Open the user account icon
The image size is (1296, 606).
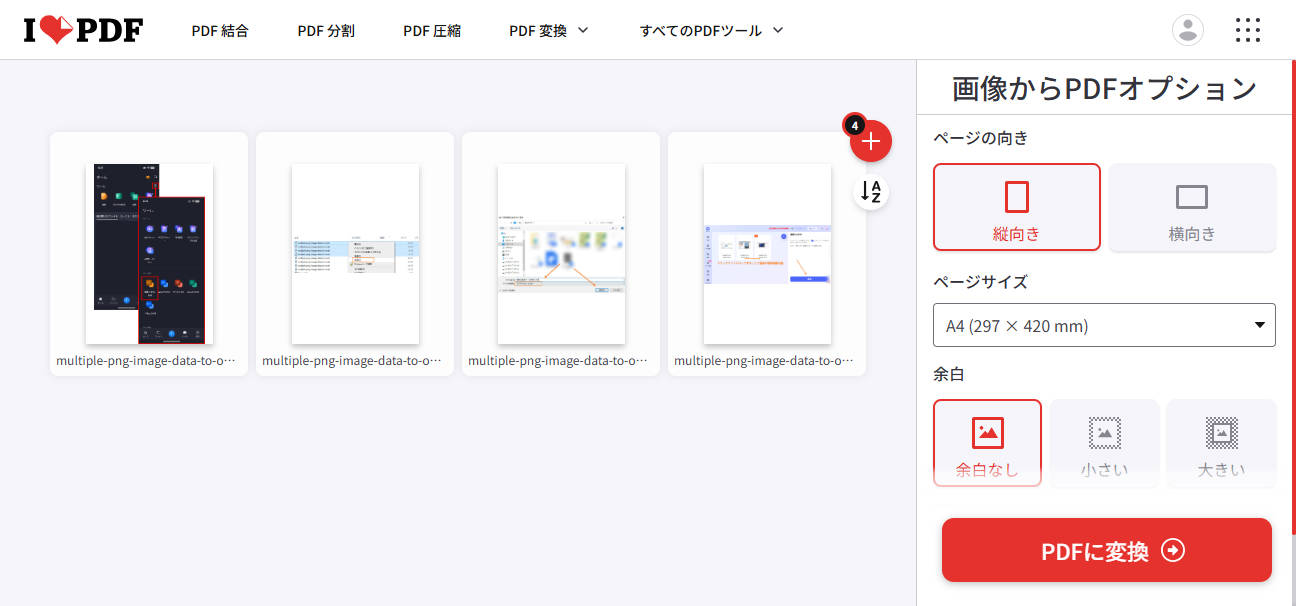pyautogui.click(x=1187, y=30)
